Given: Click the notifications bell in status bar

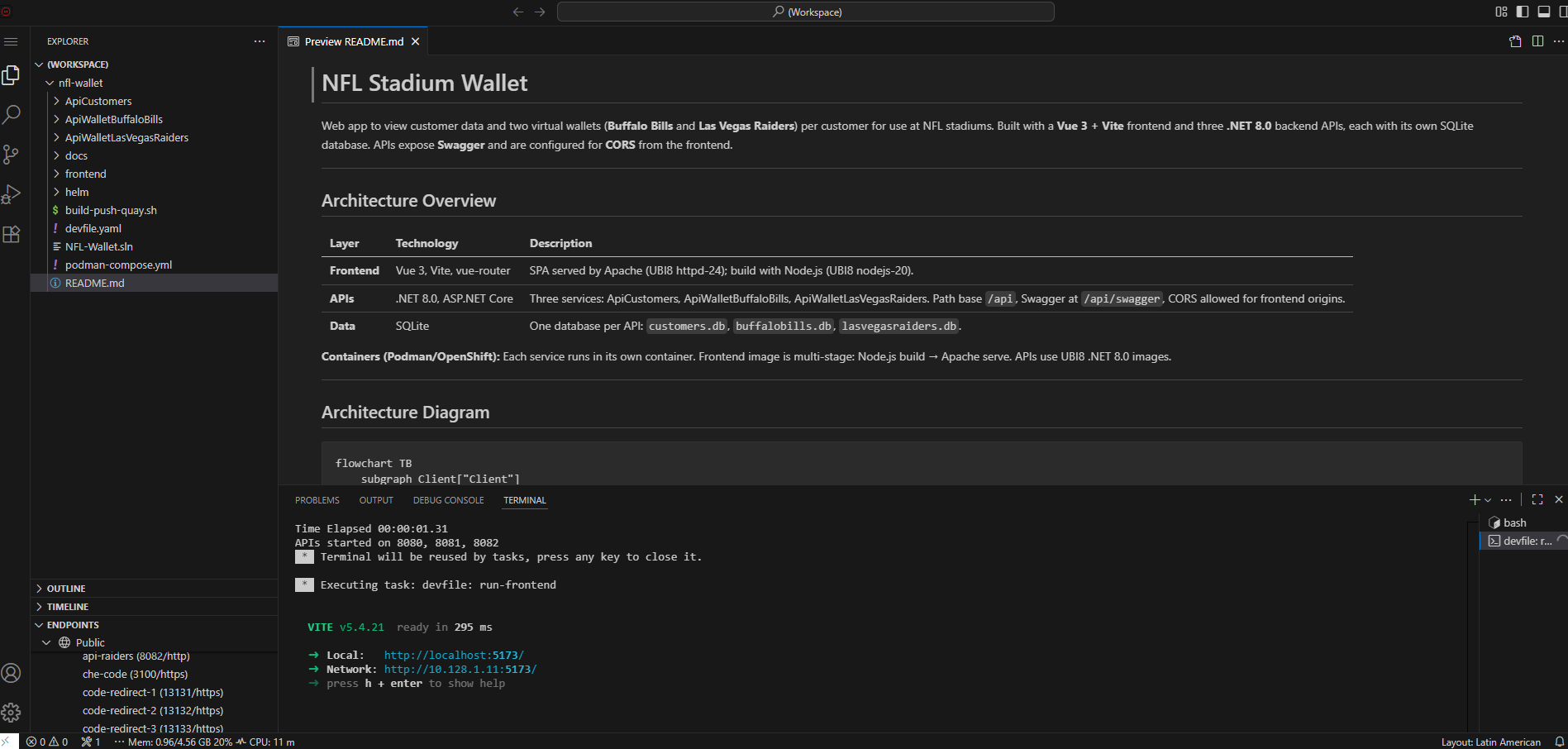Looking at the screenshot, I should pyautogui.click(x=1559, y=742).
